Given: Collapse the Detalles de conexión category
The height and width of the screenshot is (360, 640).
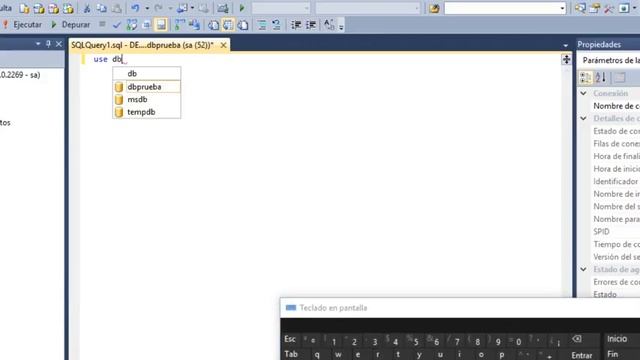Looking at the screenshot, I should point(584,118).
